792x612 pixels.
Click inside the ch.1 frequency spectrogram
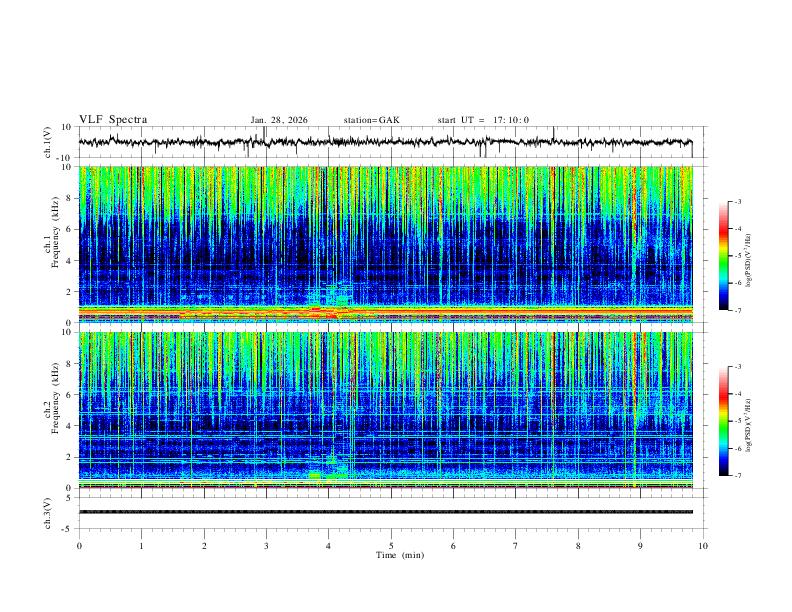pos(385,244)
